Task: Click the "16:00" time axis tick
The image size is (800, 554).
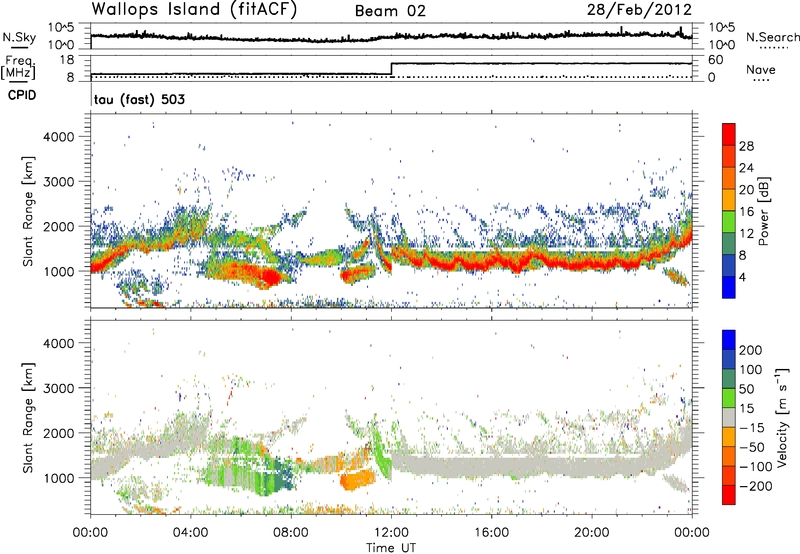Action: (x=491, y=533)
